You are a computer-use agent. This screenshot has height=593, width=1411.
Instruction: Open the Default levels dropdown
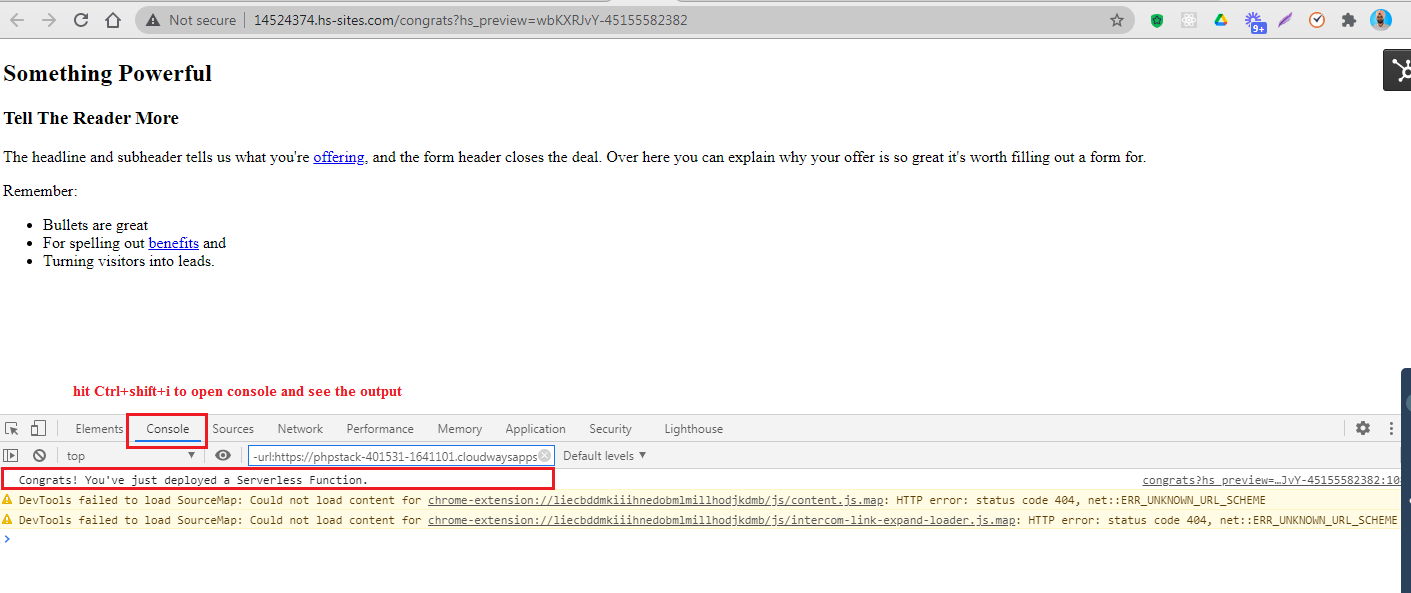(x=603, y=455)
